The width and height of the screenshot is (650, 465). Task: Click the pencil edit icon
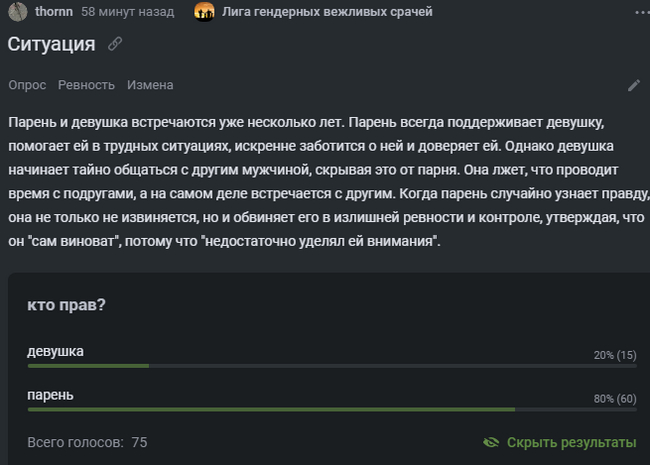[633, 85]
